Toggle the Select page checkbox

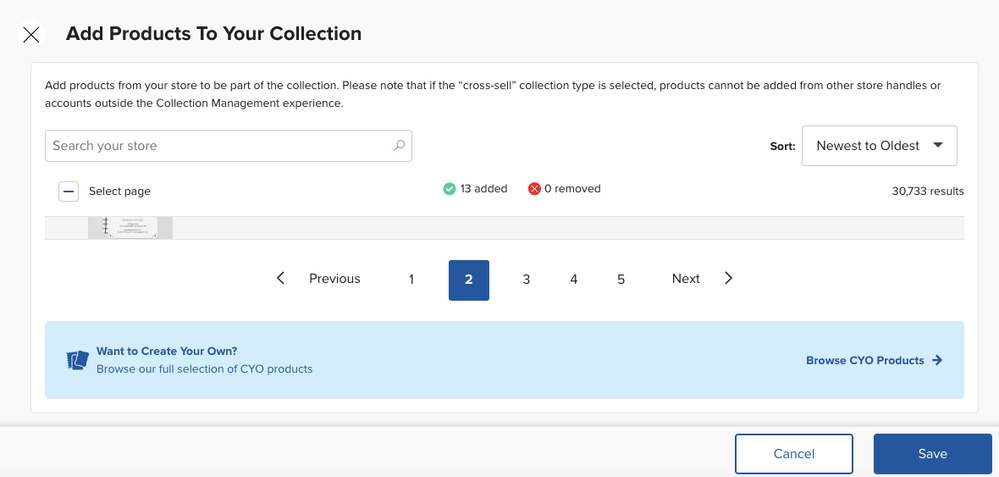[x=68, y=191]
